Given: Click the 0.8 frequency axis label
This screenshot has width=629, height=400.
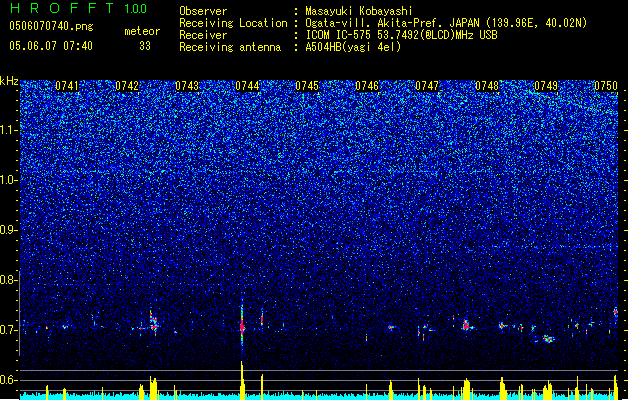Looking at the screenshot, I should (9, 280).
